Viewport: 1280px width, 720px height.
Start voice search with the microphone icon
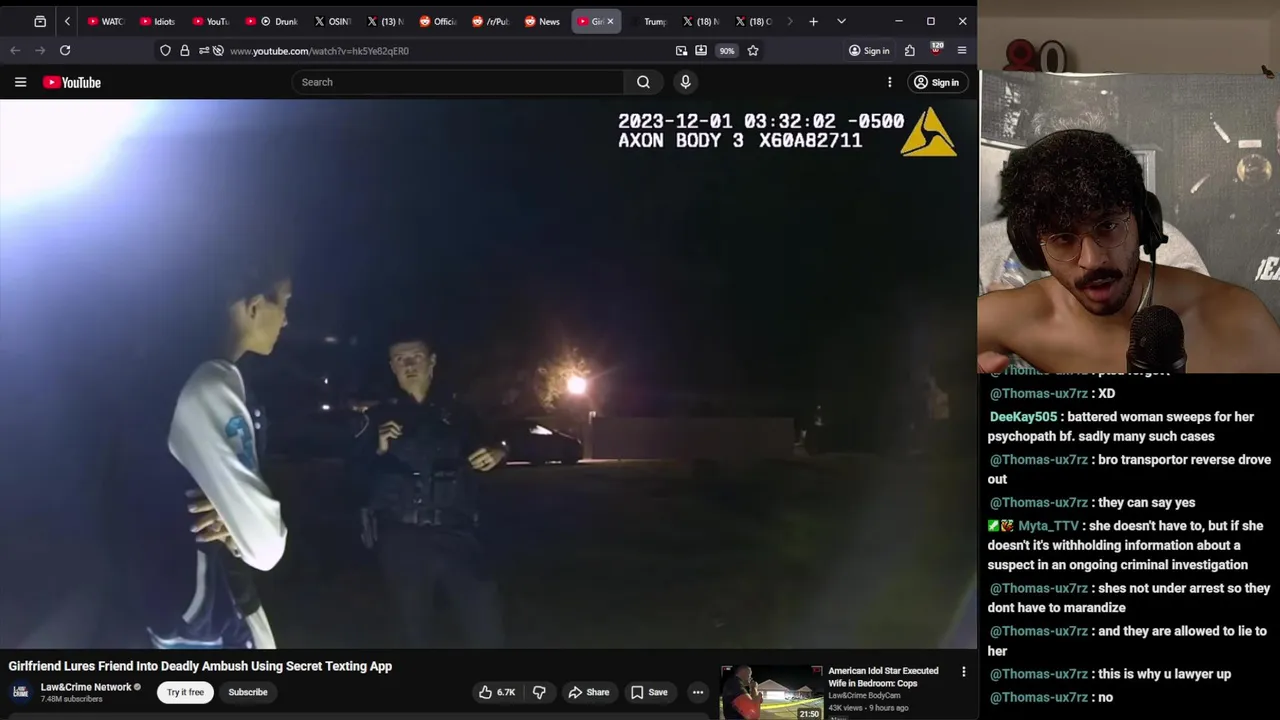click(685, 82)
